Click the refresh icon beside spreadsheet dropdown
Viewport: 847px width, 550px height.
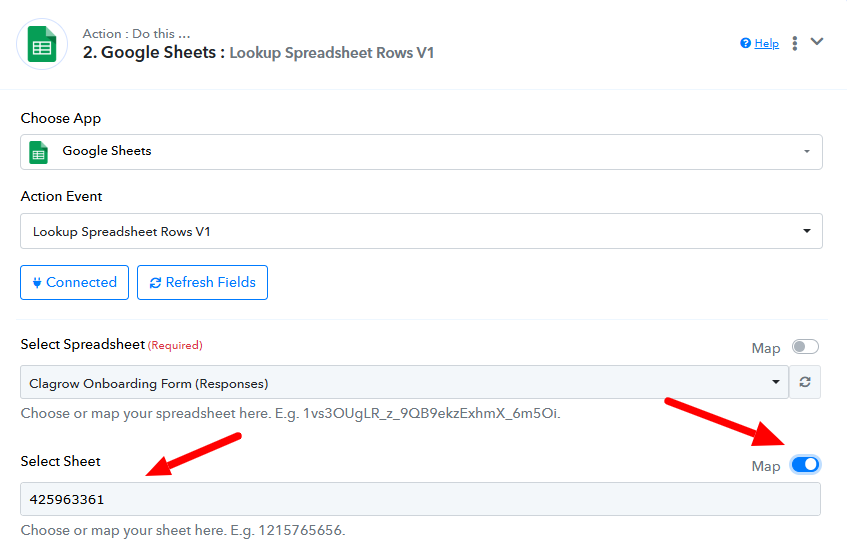pos(805,383)
